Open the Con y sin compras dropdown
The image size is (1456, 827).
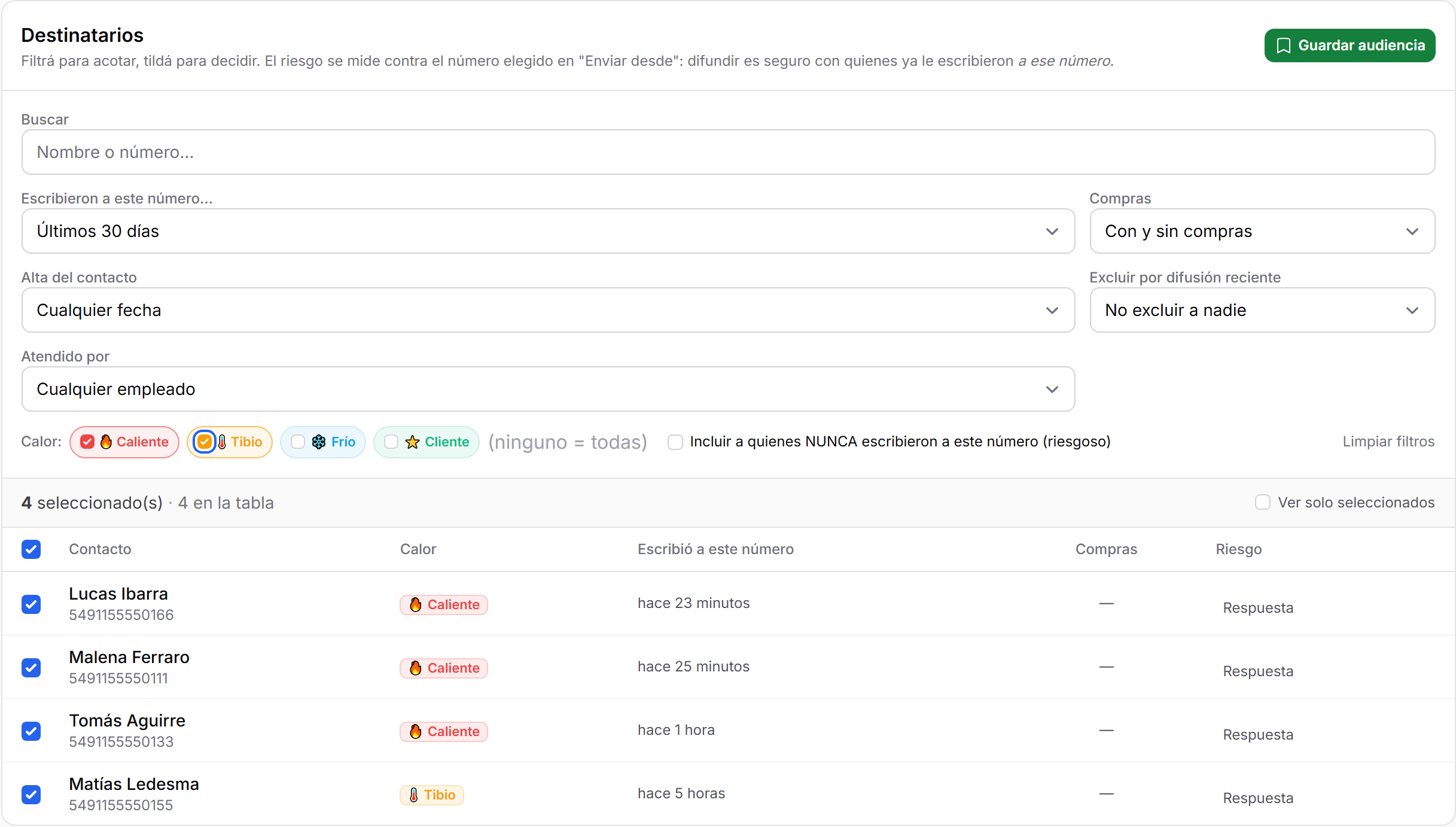click(1262, 231)
